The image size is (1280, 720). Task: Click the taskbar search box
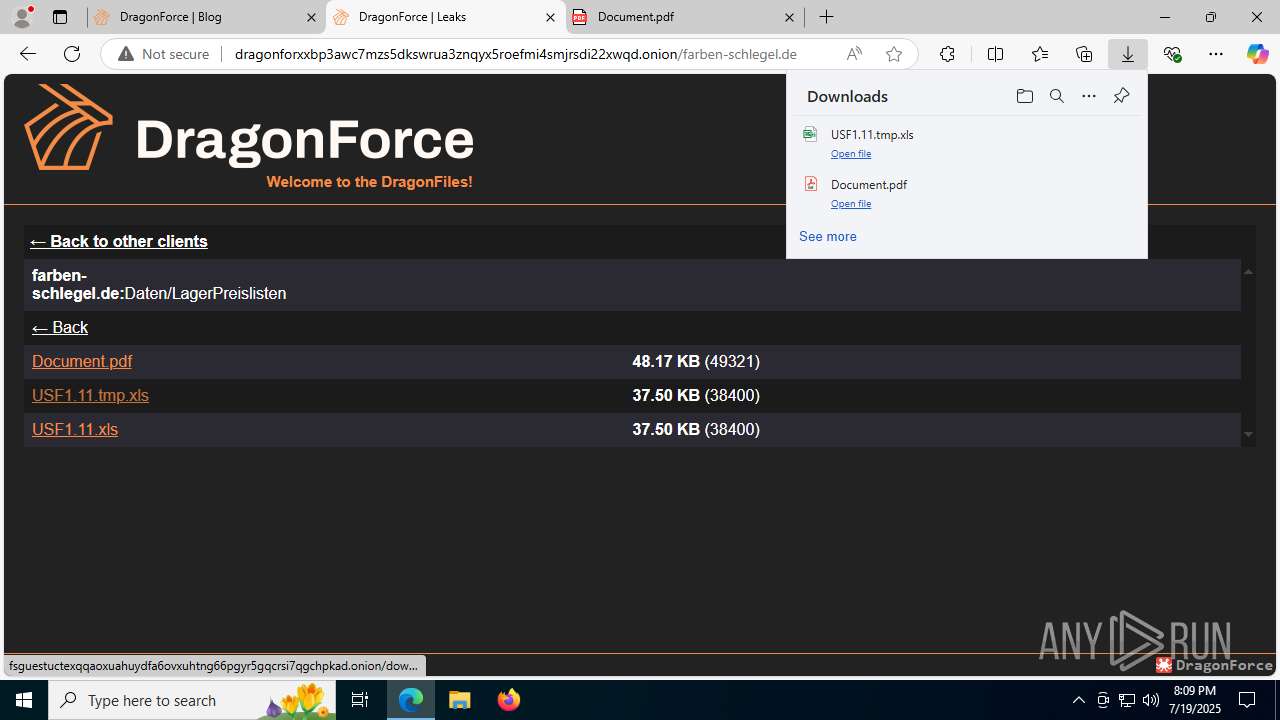(192, 700)
